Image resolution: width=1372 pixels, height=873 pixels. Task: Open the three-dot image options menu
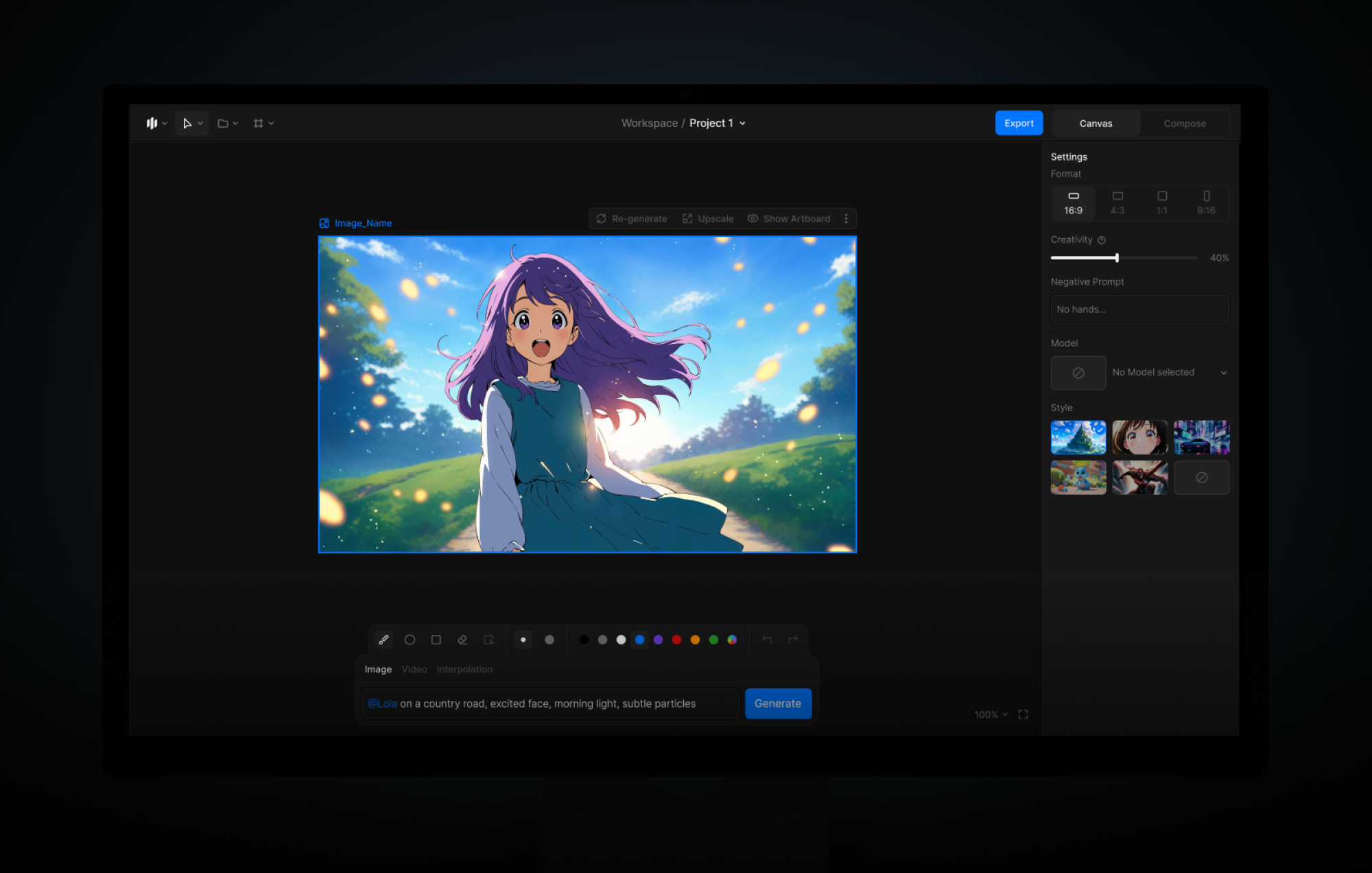click(x=846, y=218)
